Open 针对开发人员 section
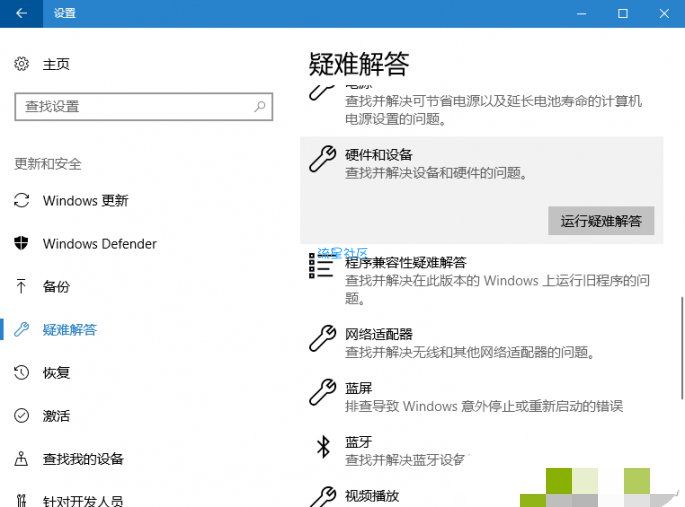Image resolution: width=685 pixels, height=507 pixels. tap(83, 501)
